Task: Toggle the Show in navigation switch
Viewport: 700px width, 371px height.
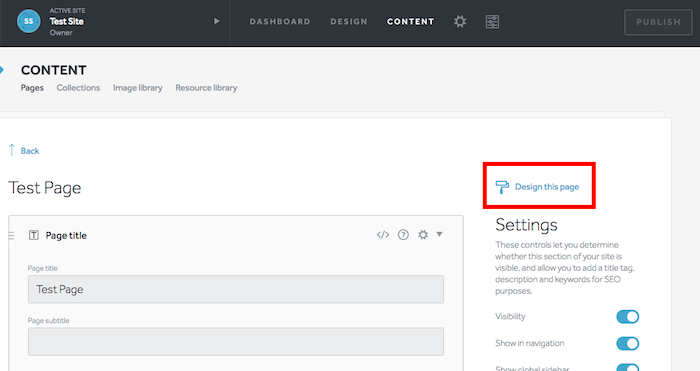Action: (628, 343)
